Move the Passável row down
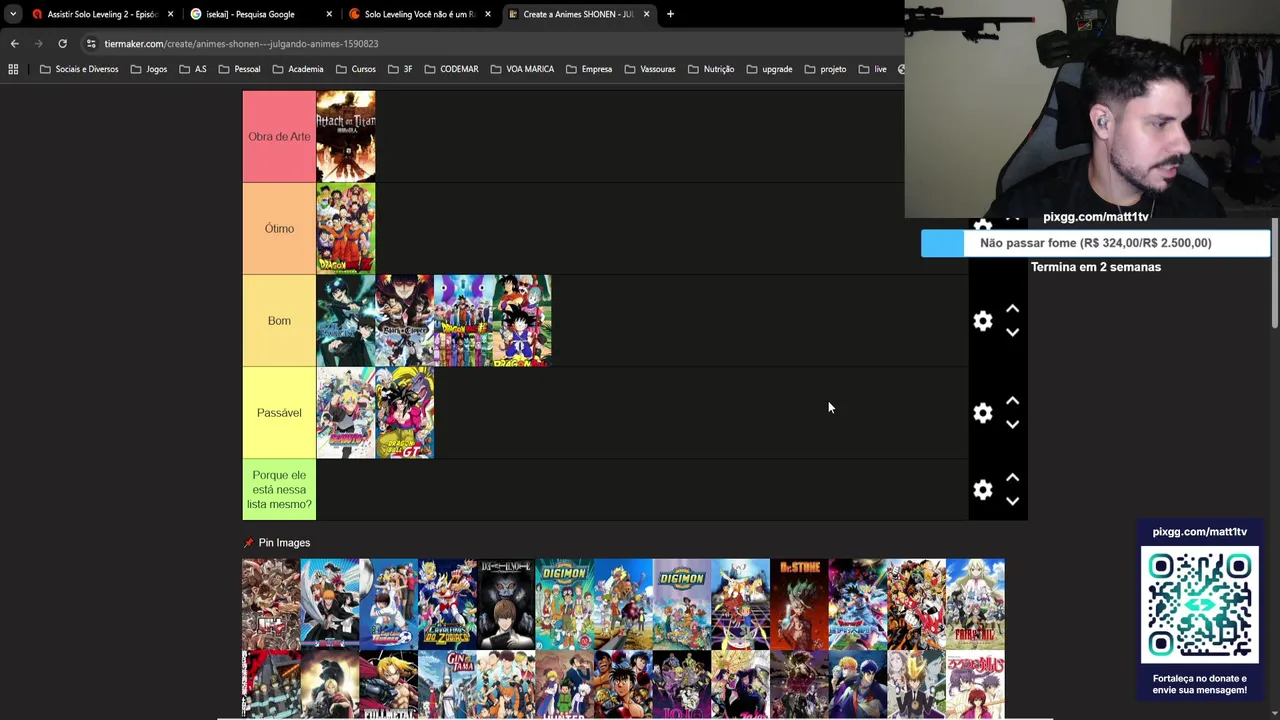Image resolution: width=1280 pixels, height=720 pixels. pyautogui.click(x=1012, y=424)
